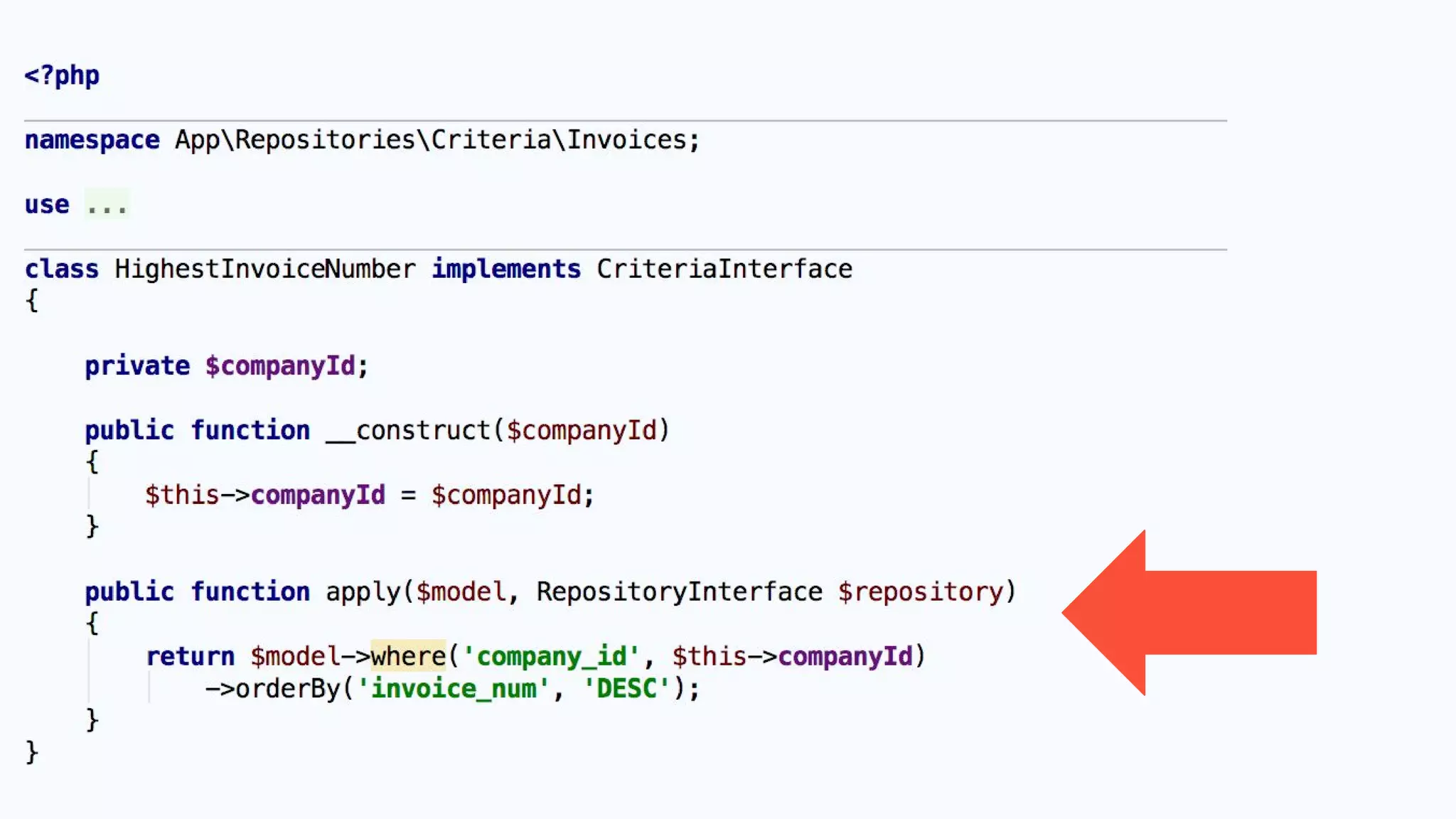Click the 'invoice_num' string literal
1456x819 pixels.
(454, 689)
